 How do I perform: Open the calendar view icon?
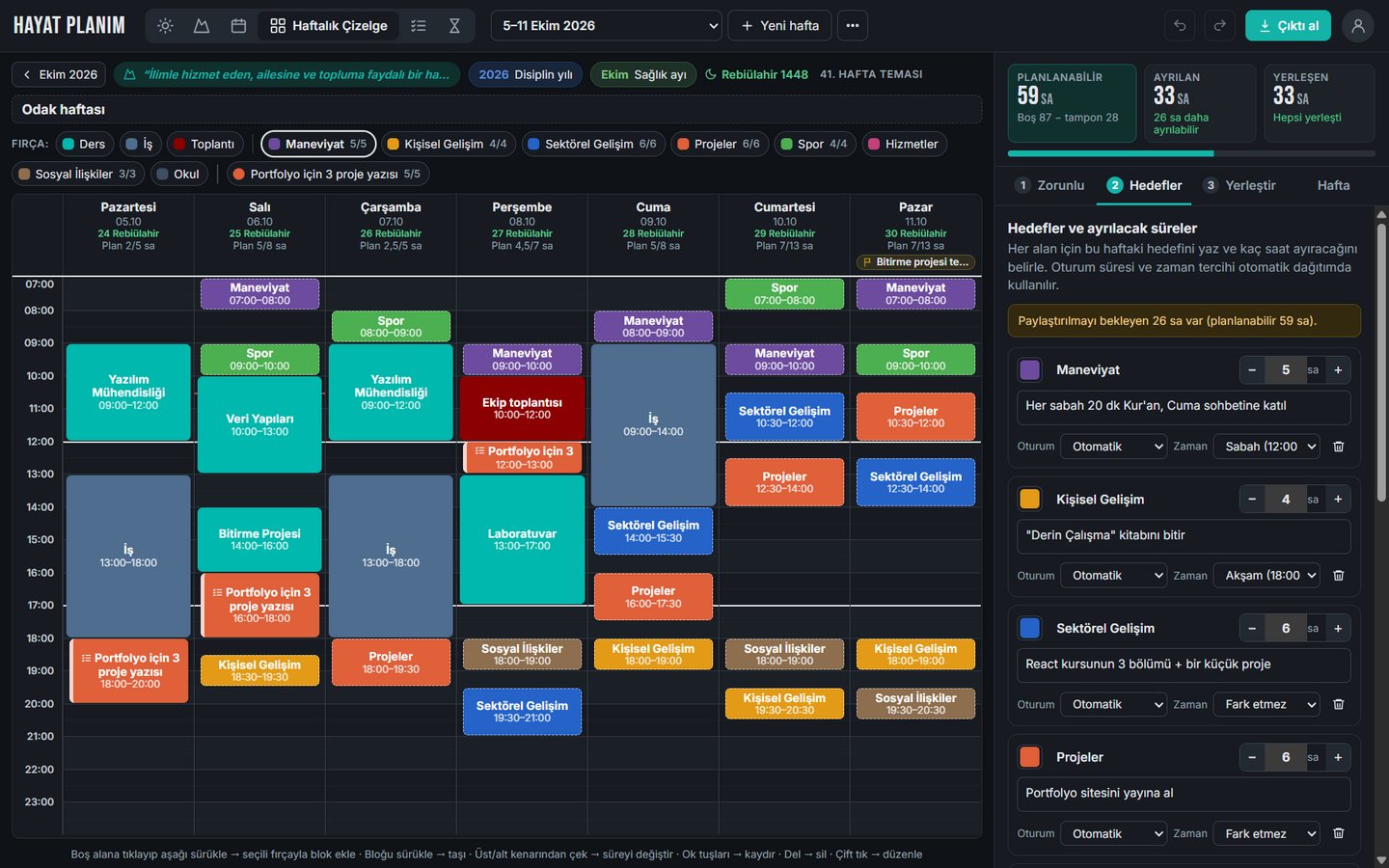[x=238, y=26]
